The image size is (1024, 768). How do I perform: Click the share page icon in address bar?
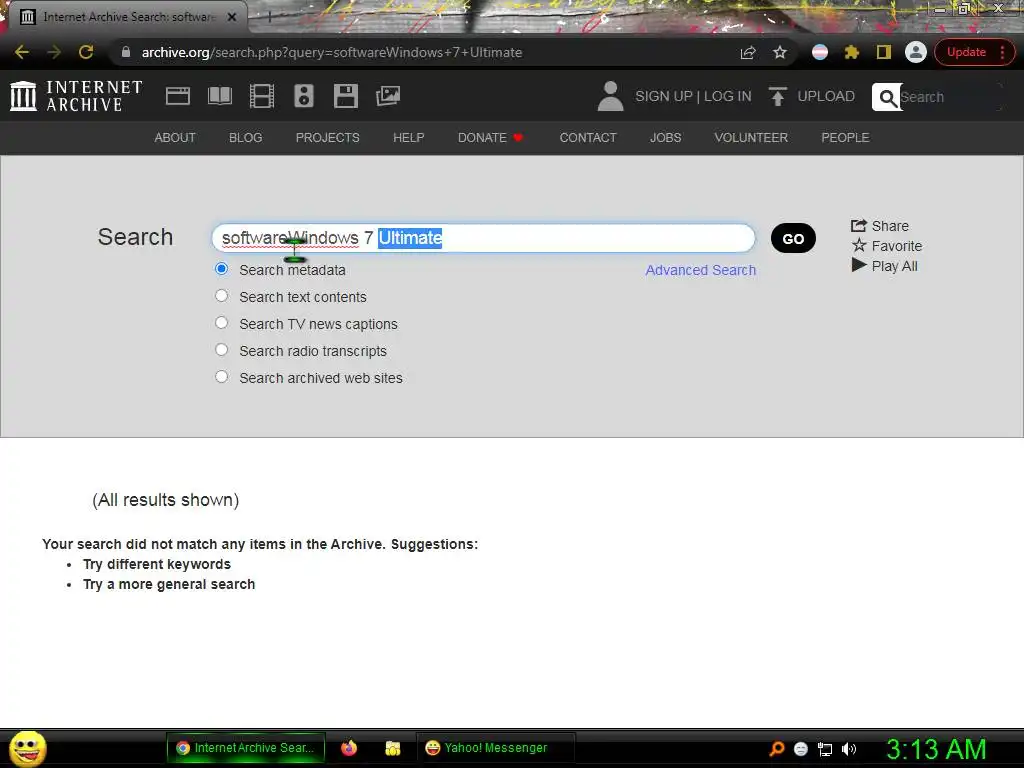tap(748, 52)
